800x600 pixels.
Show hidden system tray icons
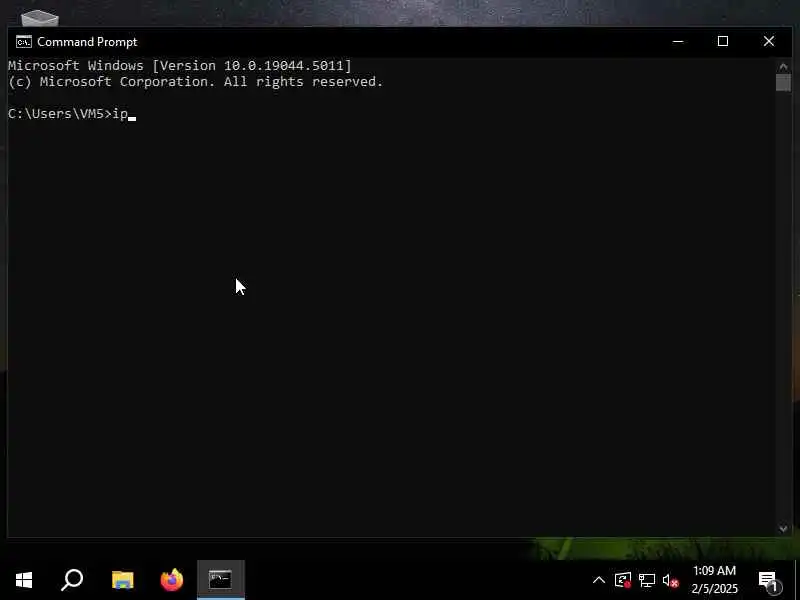[598, 580]
